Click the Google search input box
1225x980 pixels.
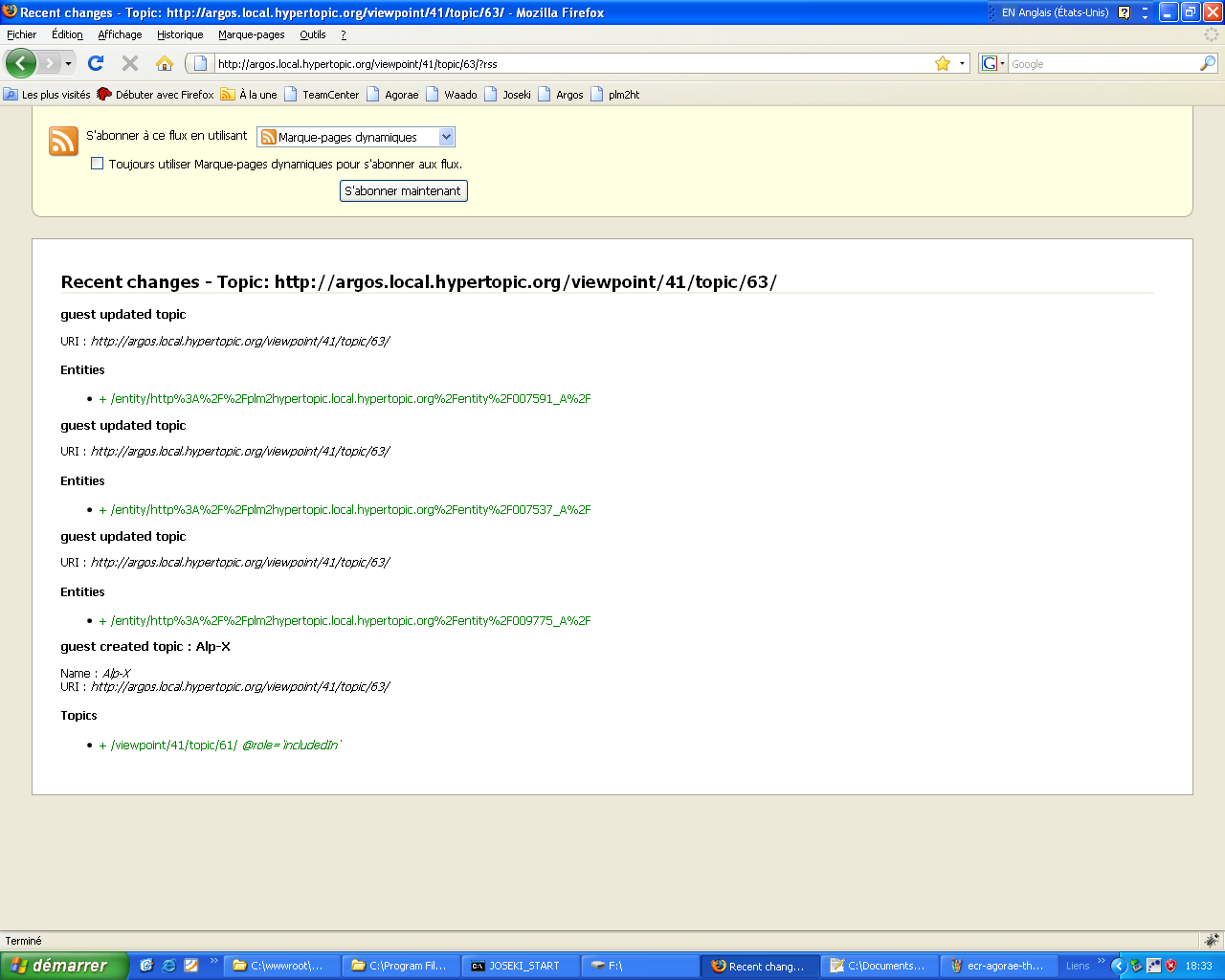pos(1103,64)
